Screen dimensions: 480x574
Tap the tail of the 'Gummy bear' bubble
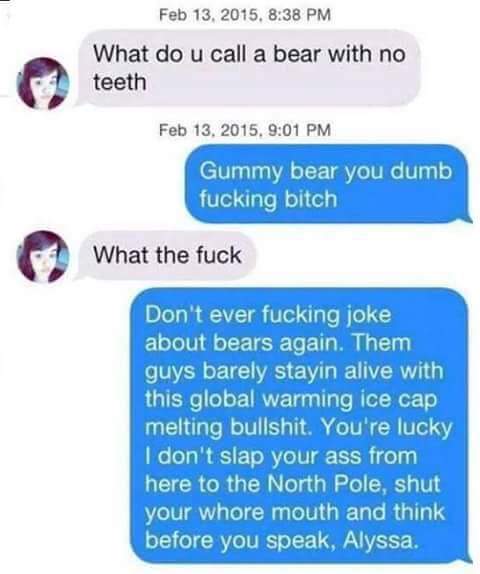click(466, 219)
